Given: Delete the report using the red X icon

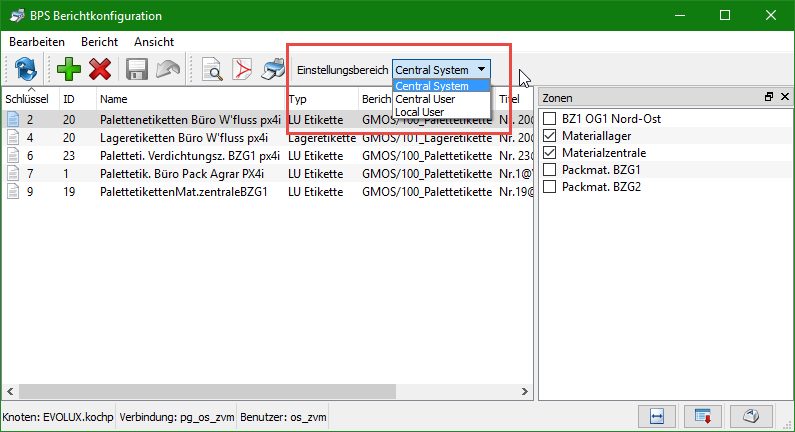Looking at the screenshot, I should [100, 69].
